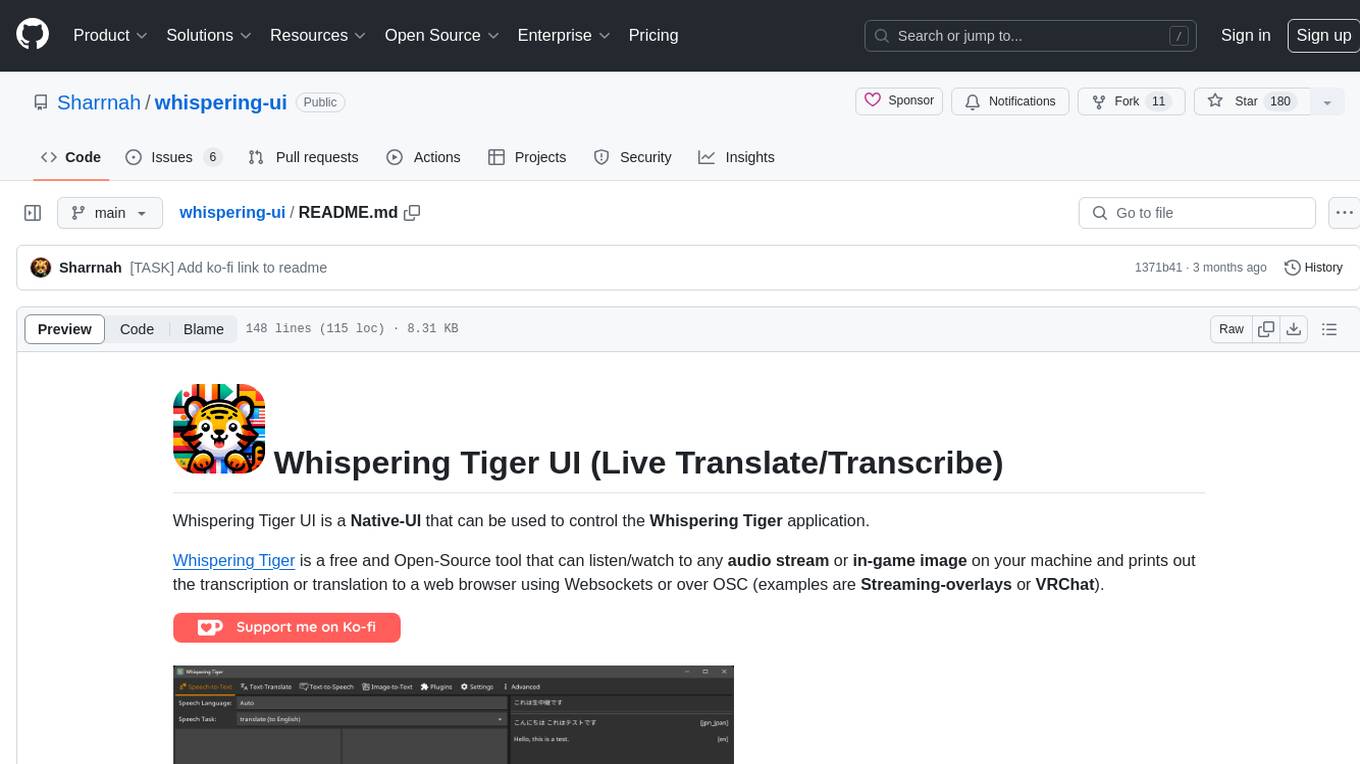Open the Pricing page
Screen dimensions: 1360x764
pyautogui.click(x=653, y=35)
